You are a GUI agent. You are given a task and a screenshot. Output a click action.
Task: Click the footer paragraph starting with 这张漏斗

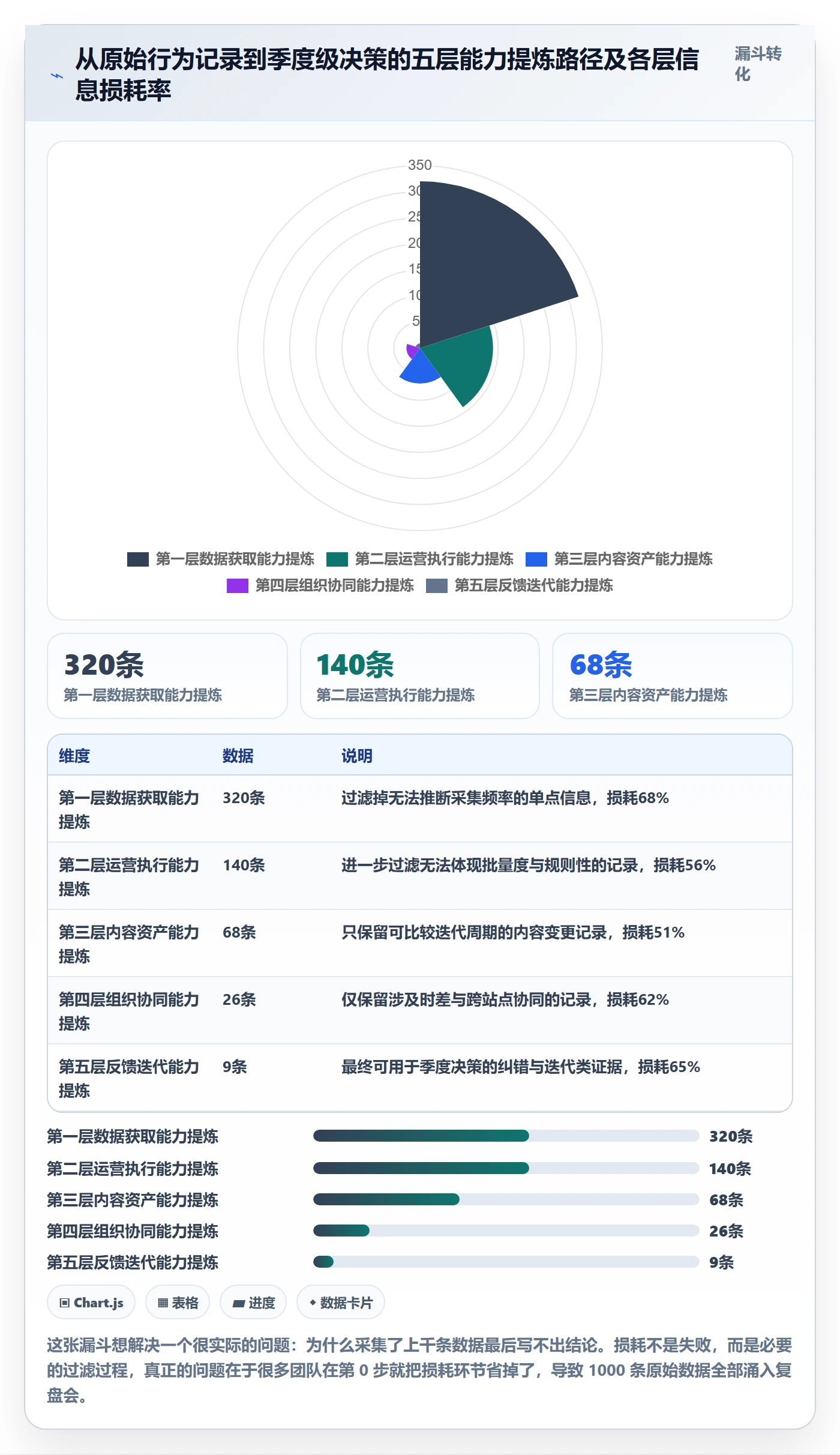click(420, 1370)
